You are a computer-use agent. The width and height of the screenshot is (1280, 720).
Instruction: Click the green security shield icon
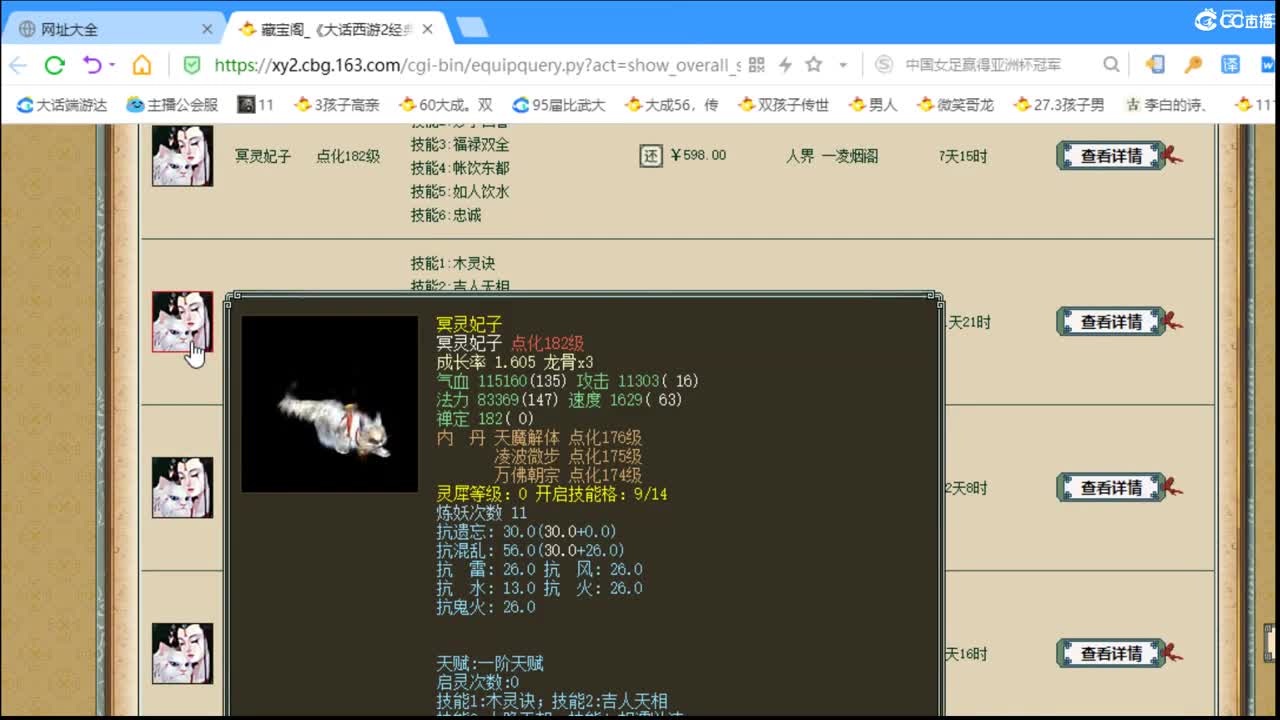pyautogui.click(x=192, y=65)
